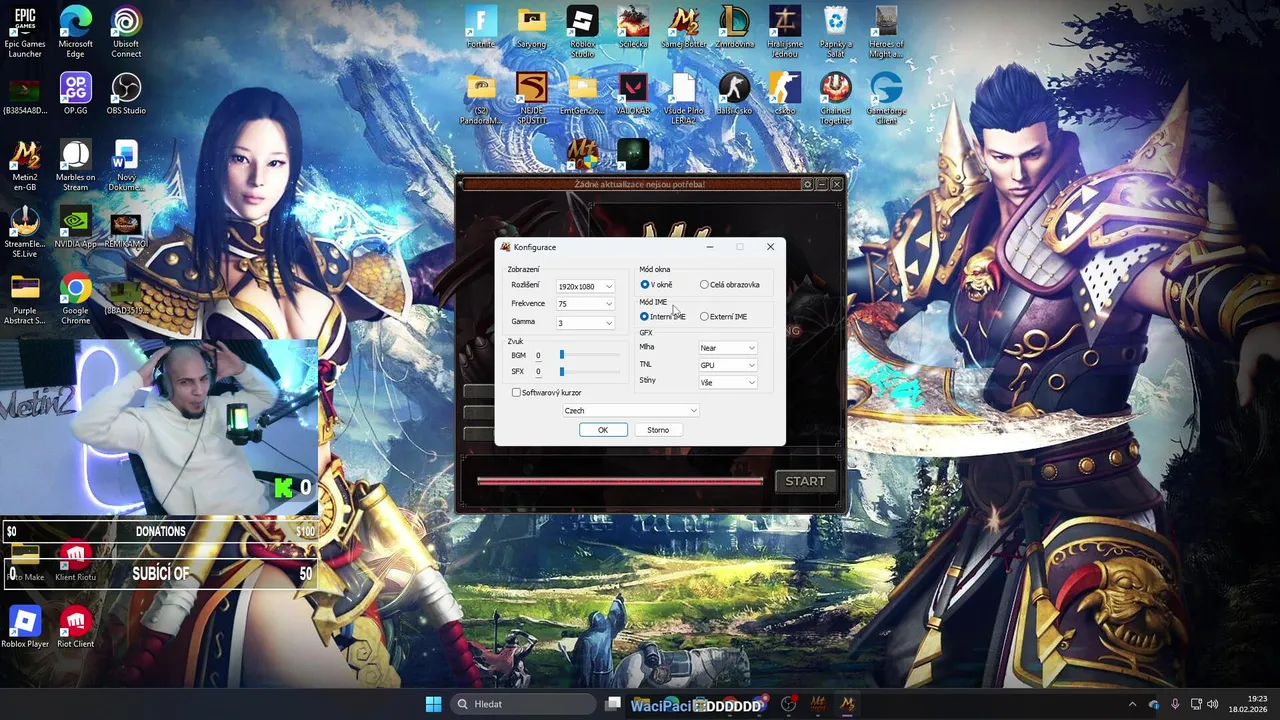Launch the OBS Studio desktop shortcut
Screen dimensions: 1280x720
click(x=126, y=94)
